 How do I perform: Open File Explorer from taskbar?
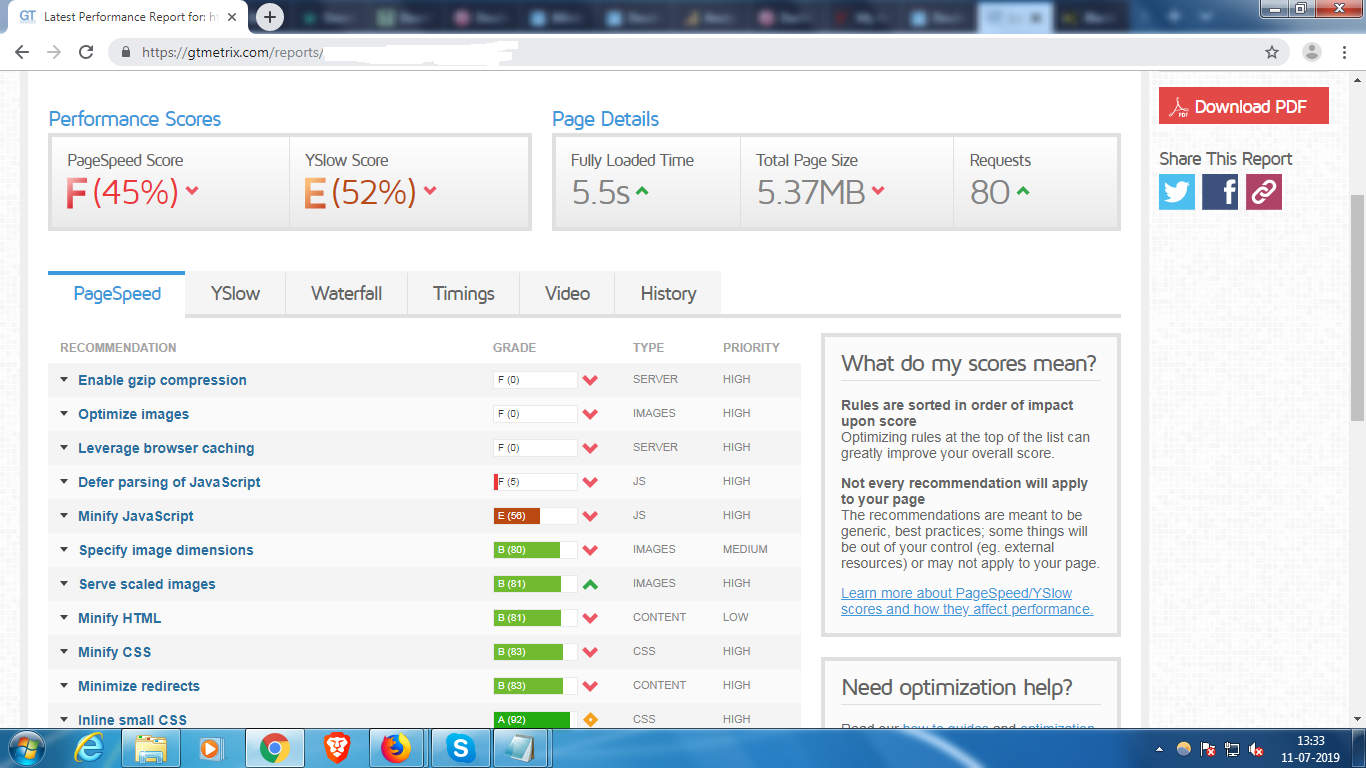[x=151, y=748]
